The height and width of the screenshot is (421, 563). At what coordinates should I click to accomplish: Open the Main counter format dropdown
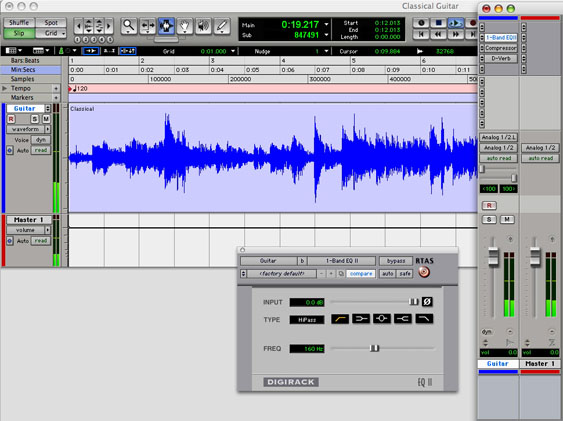coord(326,24)
